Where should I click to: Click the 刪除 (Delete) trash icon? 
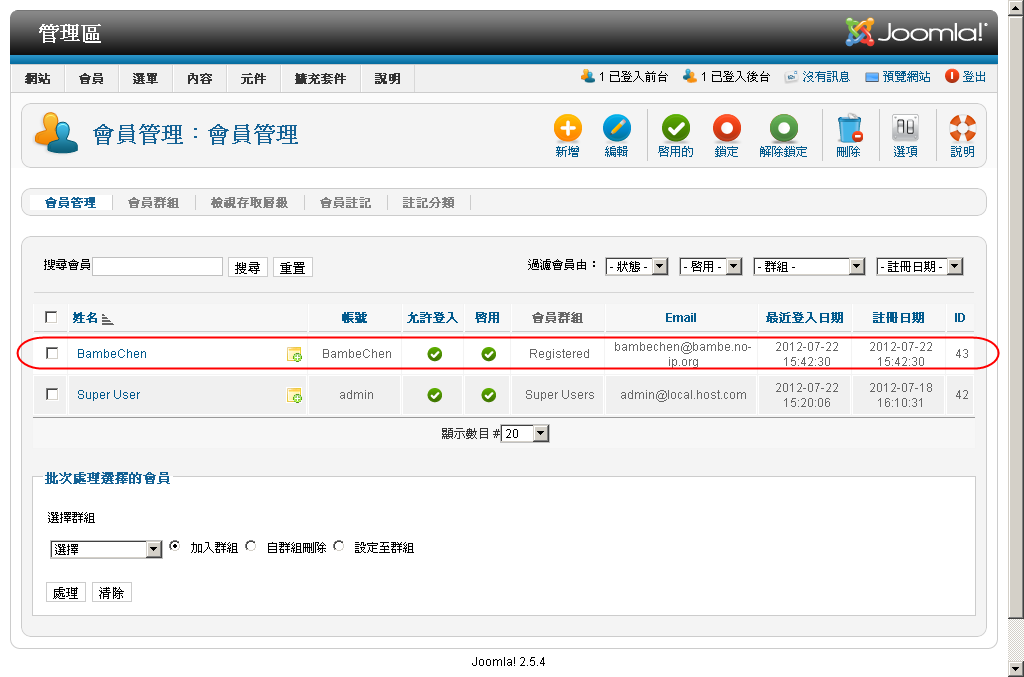(x=848, y=130)
